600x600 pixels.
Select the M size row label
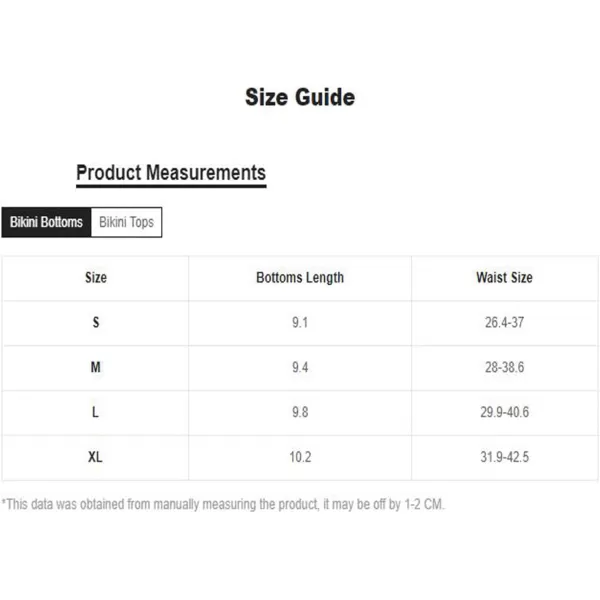(x=96, y=367)
